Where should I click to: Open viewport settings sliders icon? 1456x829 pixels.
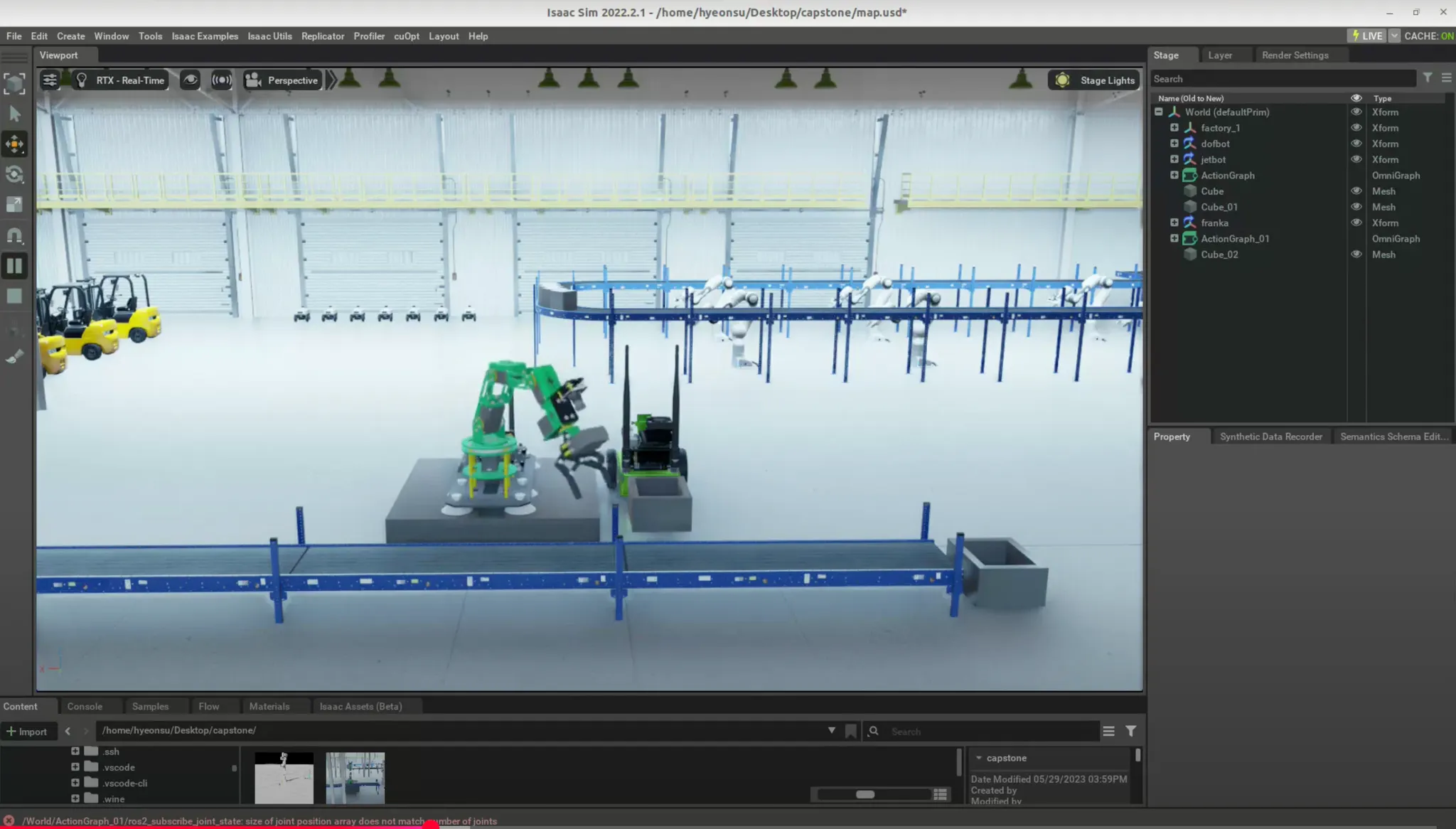click(x=50, y=80)
